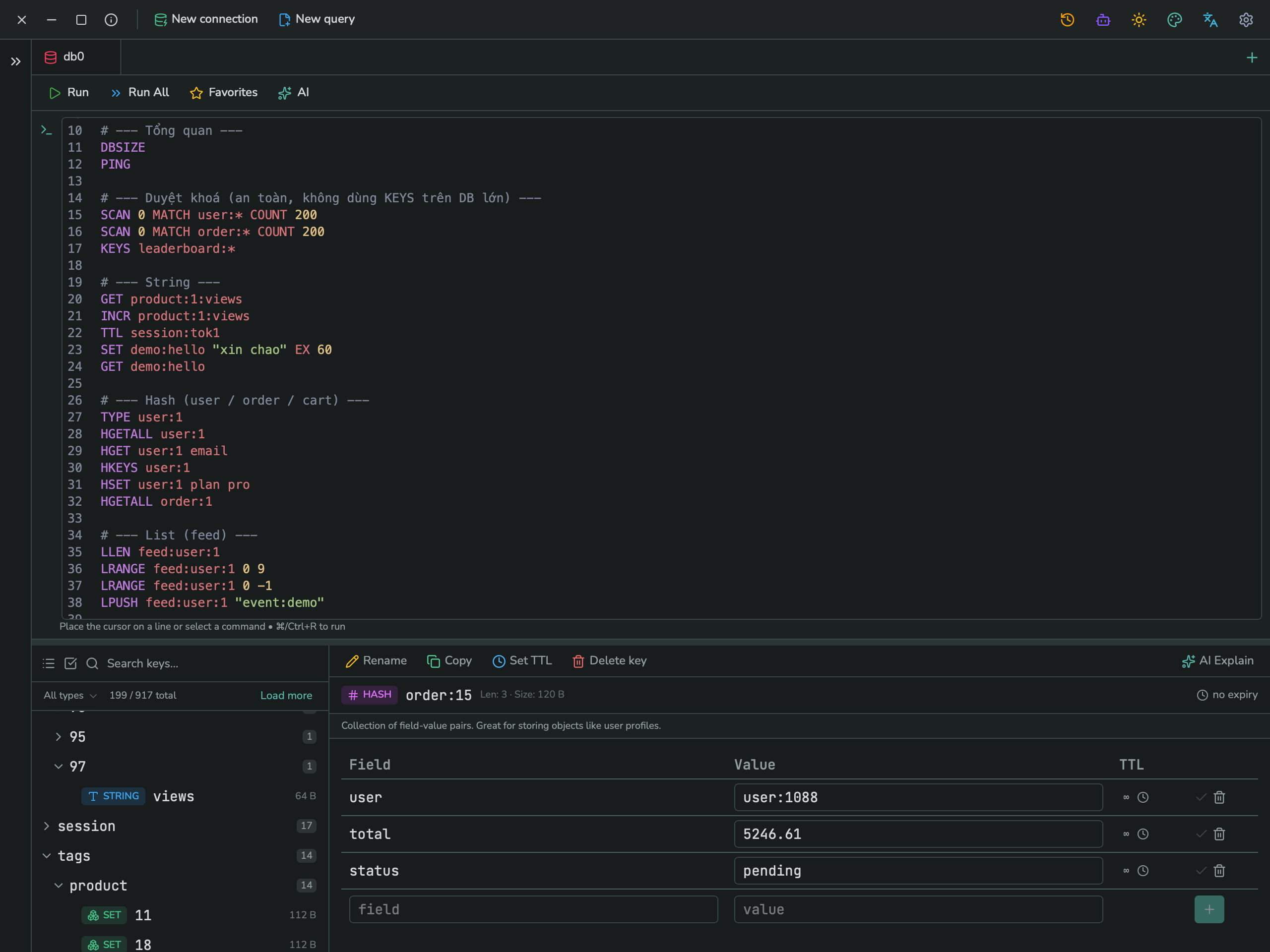Open the query history clock icon
The height and width of the screenshot is (952, 1270).
1067,19
